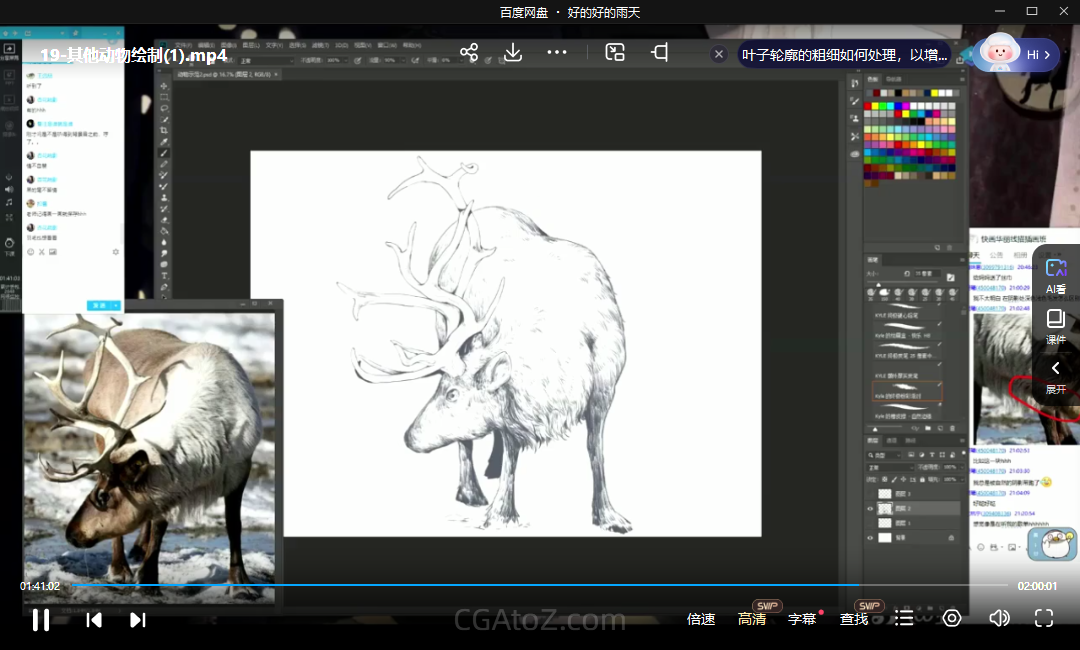Open the AI assistant Hi button
Screen dimensions: 1080x650
(x=1015, y=55)
